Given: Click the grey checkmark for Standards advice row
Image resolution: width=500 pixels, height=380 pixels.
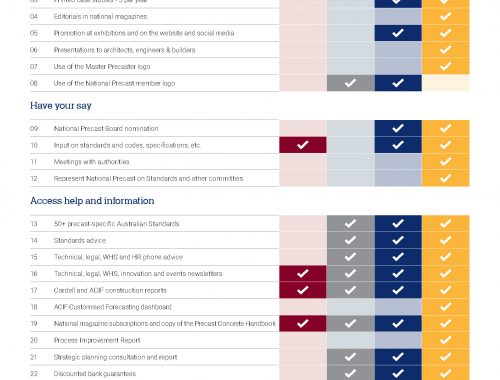Looking at the screenshot, I should [350, 240].
